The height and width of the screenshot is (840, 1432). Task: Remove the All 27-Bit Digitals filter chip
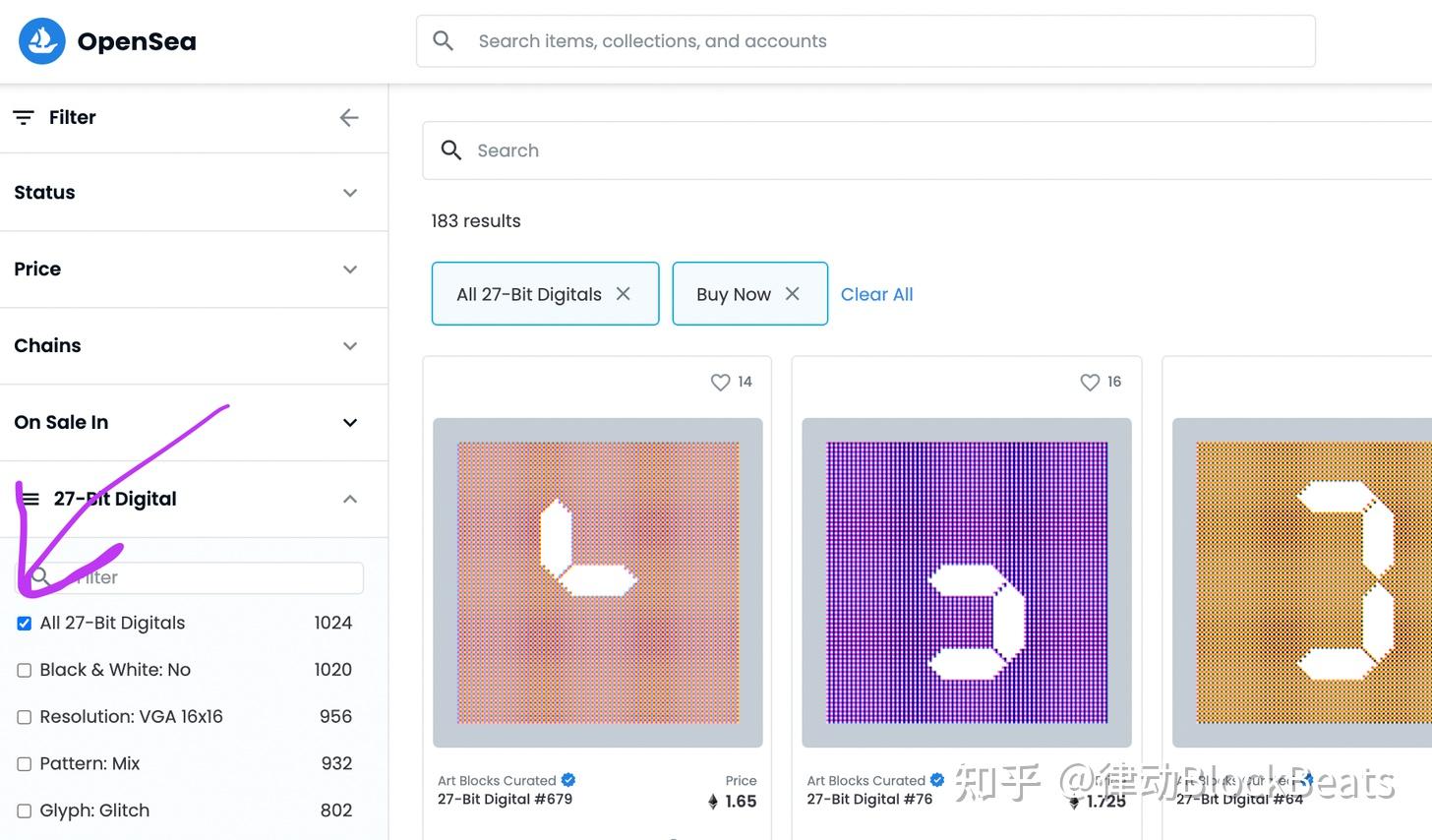click(624, 294)
